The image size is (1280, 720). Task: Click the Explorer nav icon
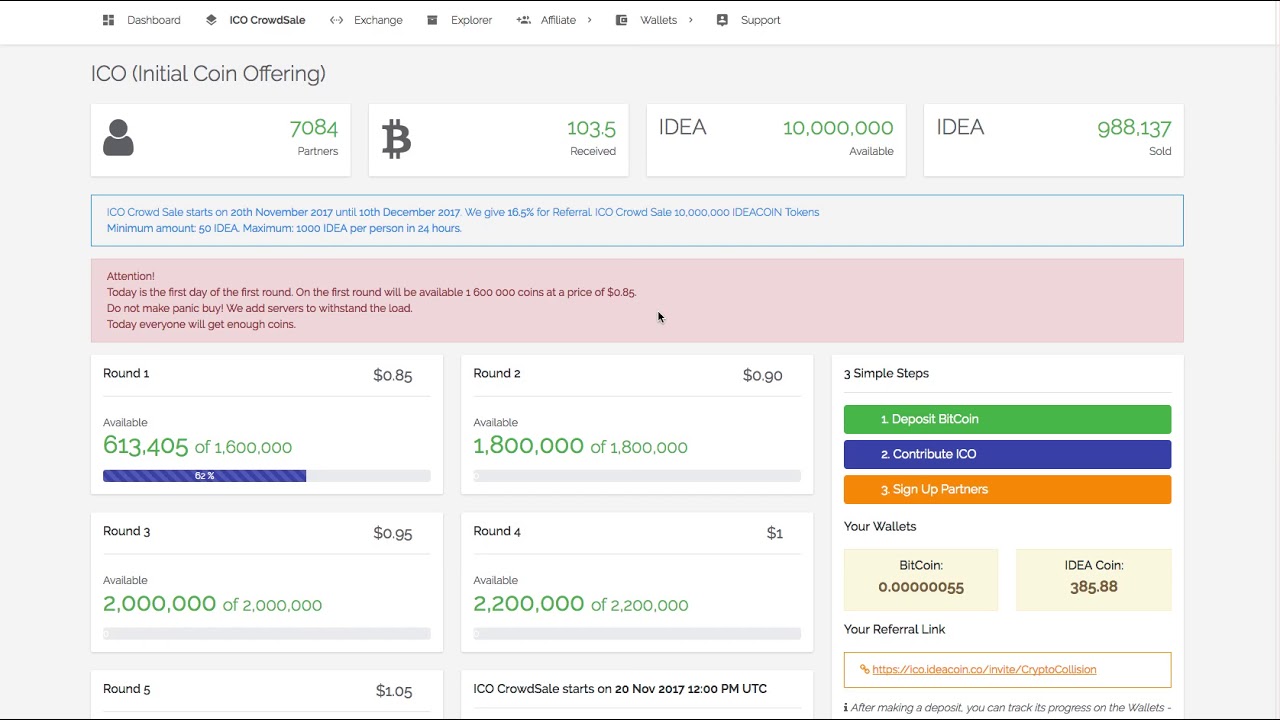(x=432, y=20)
